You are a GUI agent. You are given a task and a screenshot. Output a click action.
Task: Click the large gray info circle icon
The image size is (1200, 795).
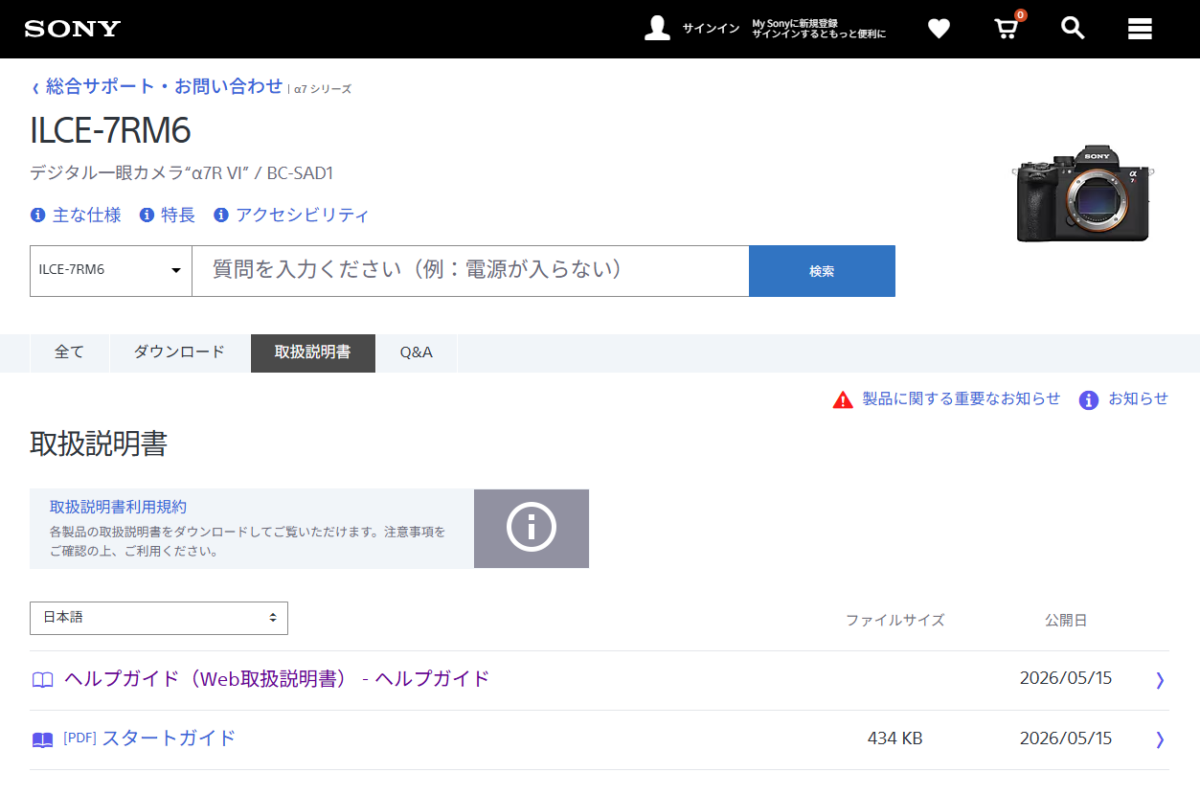coord(531,527)
